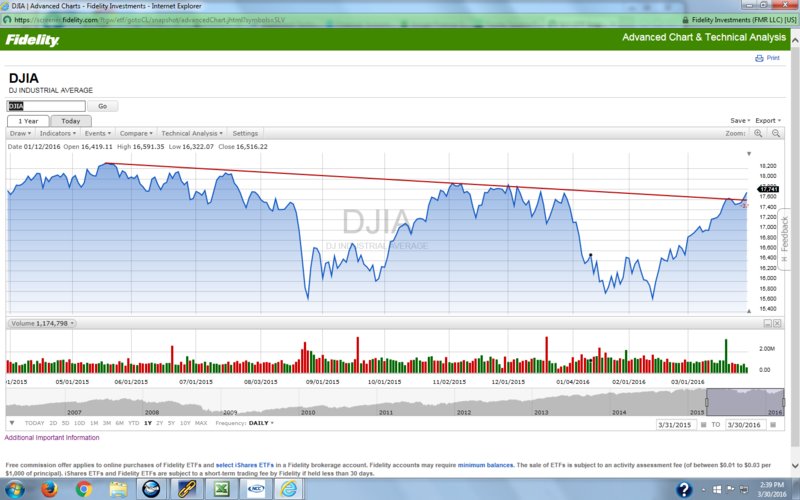Select the 1M time range
The height and width of the screenshot is (500, 800).
[x=94, y=423]
